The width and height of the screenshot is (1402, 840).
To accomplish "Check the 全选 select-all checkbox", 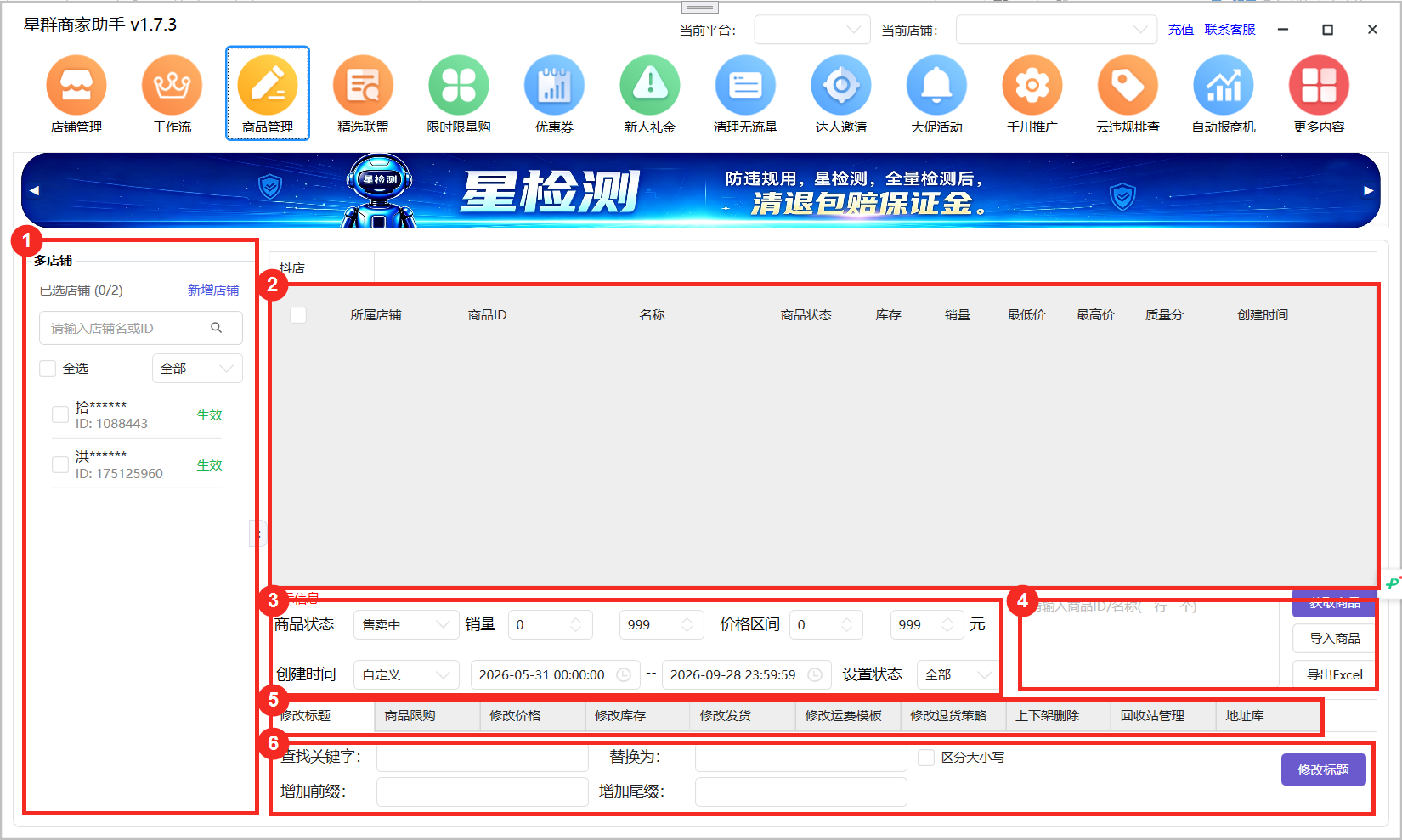I will tap(48, 368).
